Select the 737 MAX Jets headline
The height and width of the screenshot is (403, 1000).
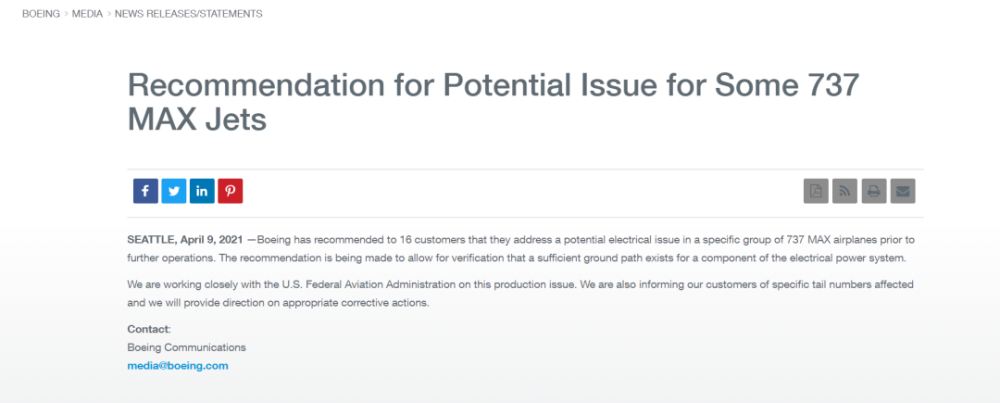point(494,103)
